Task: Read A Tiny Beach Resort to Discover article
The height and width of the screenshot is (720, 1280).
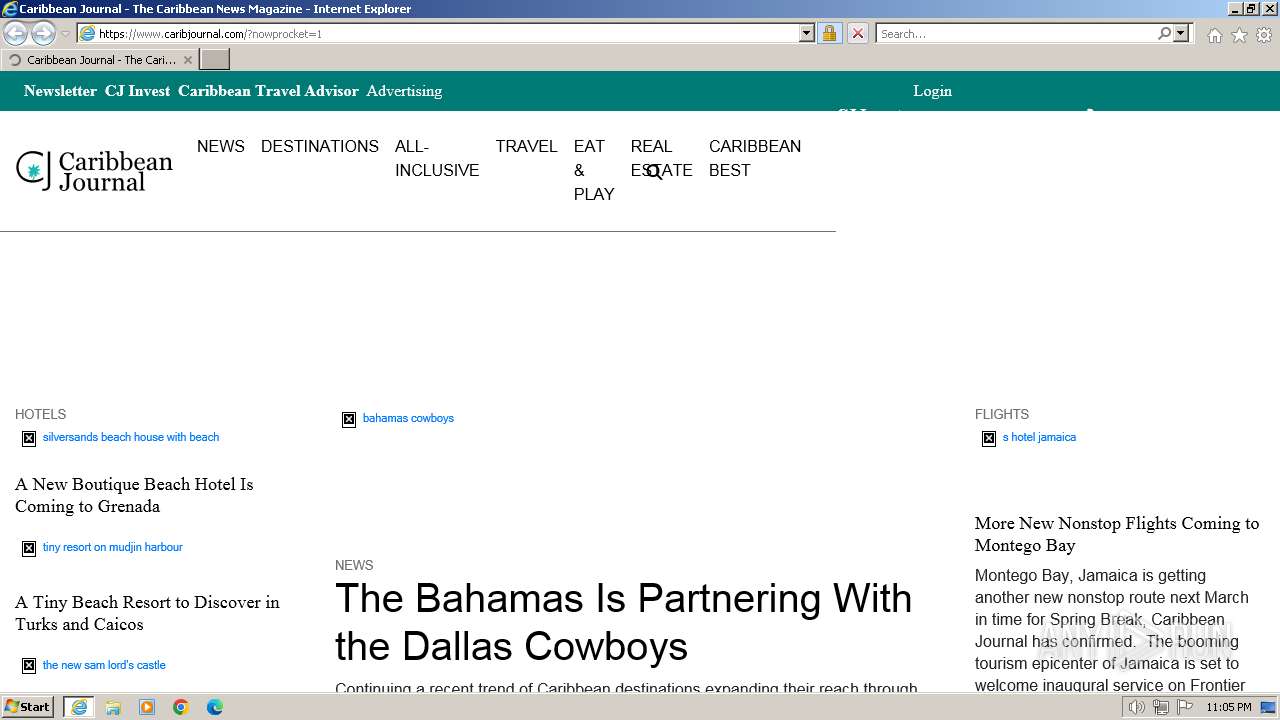Action: click(147, 613)
